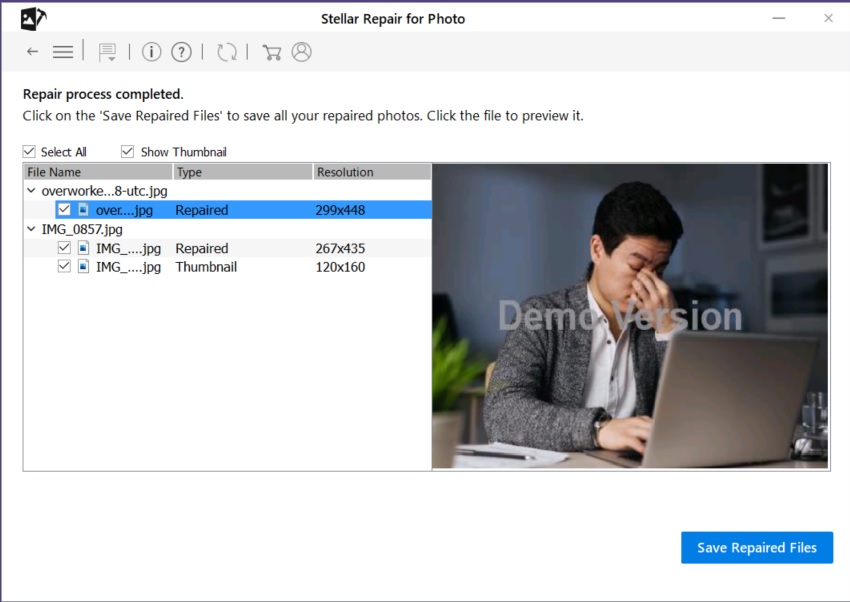Image resolution: width=850 pixels, height=602 pixels.
Task: Uncheck the 267x435 IMG row checkbox
Action: (x=64, y=248)
